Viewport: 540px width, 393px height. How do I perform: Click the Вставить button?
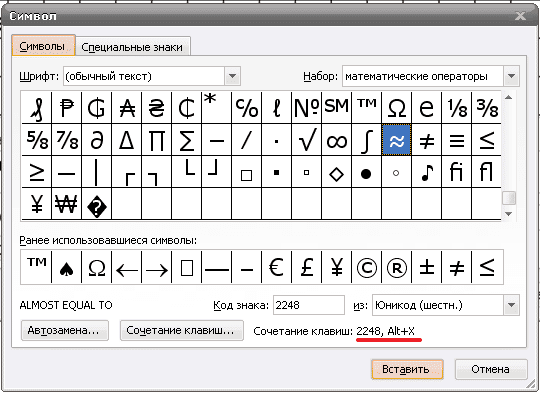(x=407, y=370)
